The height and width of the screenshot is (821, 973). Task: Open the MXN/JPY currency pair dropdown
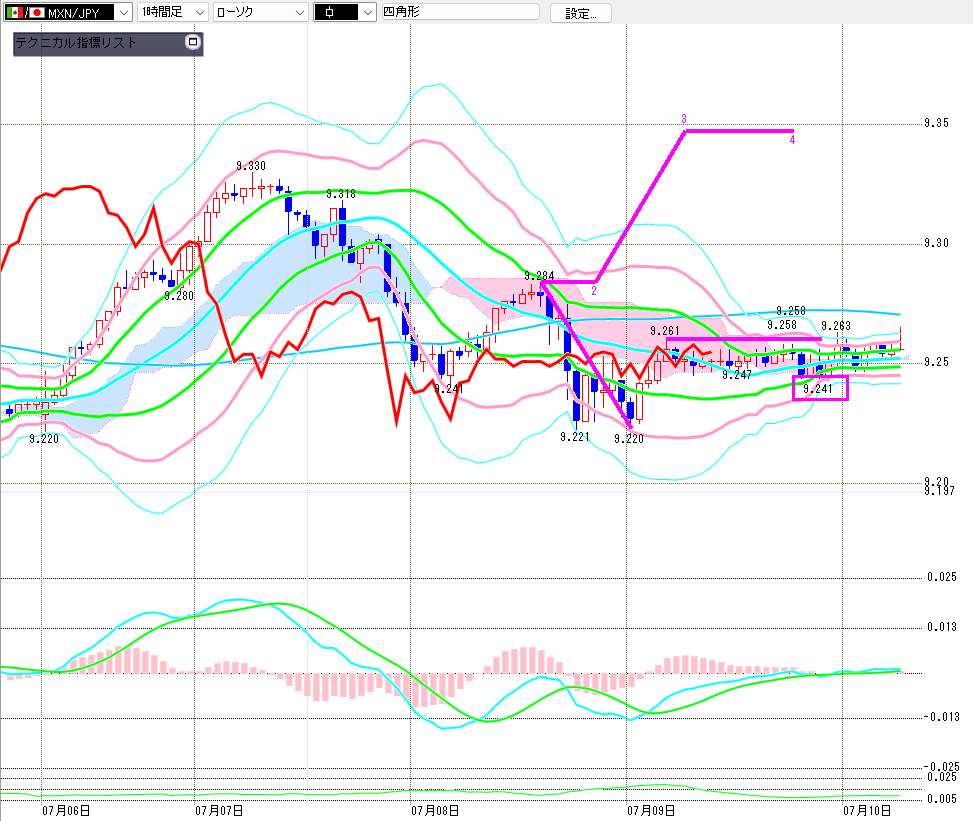pyautogui.click(x=68, y=12)
